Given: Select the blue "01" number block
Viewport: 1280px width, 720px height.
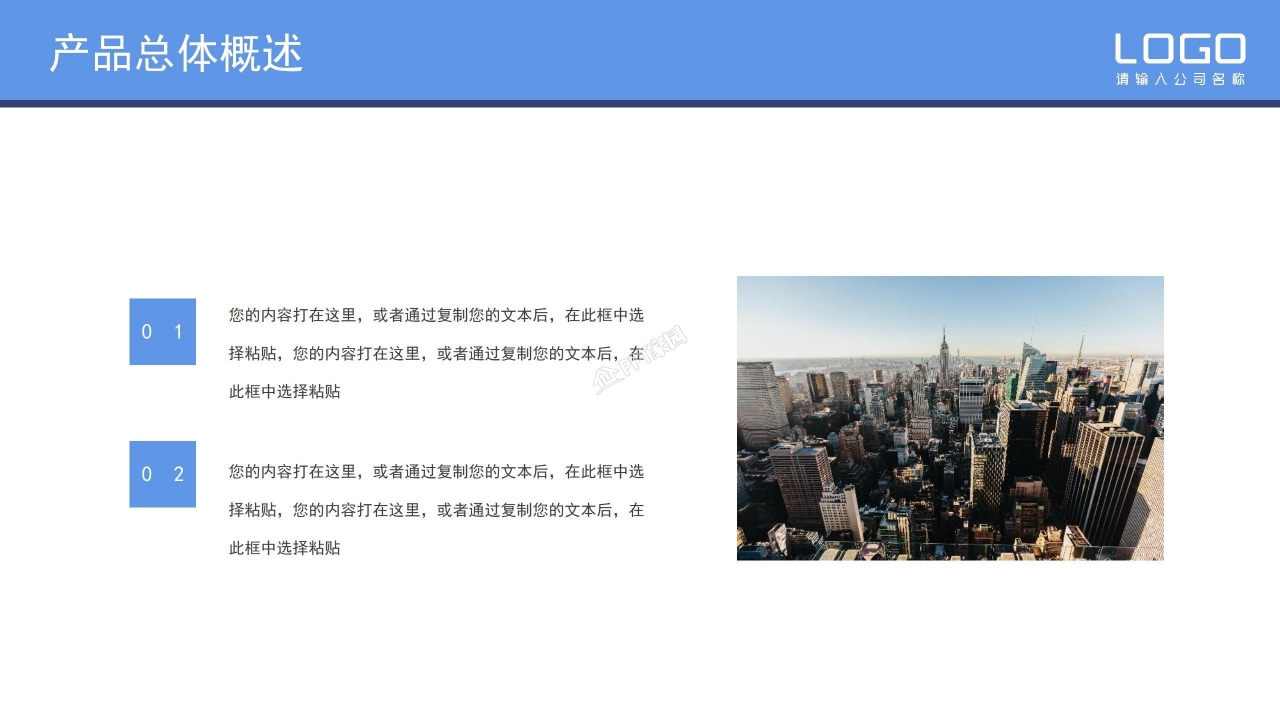Looking at the screenshot, I should coord(162,331).
